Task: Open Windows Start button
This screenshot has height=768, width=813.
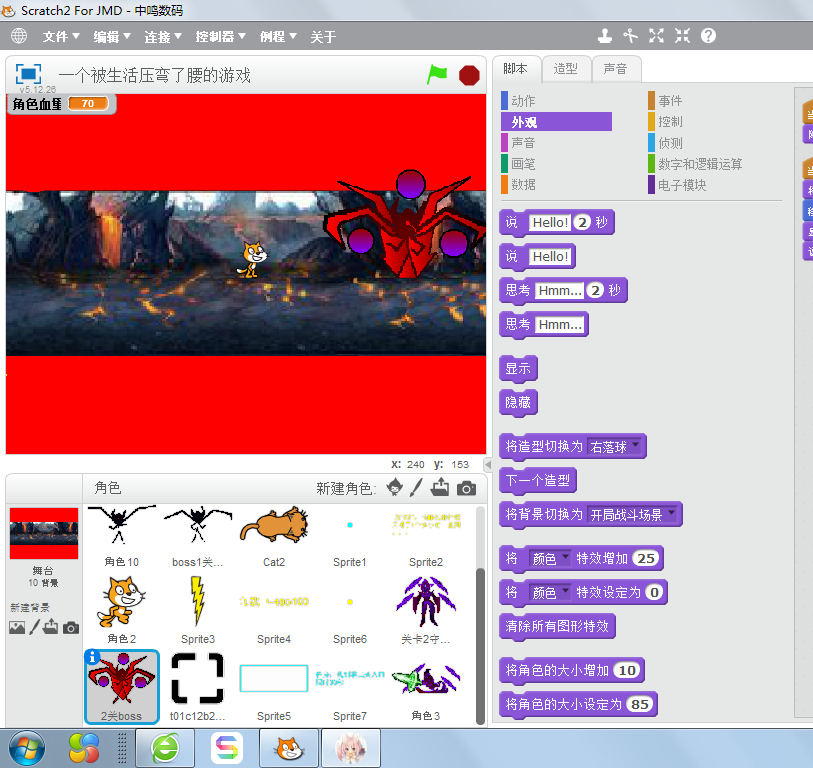Action: tap(26, 748)
